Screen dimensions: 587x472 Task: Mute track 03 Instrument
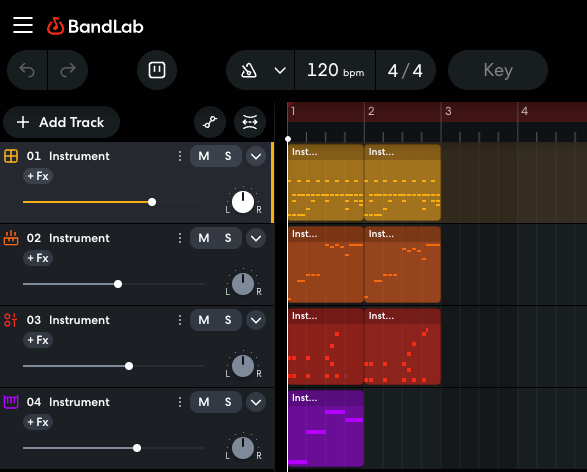pyautogui.click(x=204, y=320)
